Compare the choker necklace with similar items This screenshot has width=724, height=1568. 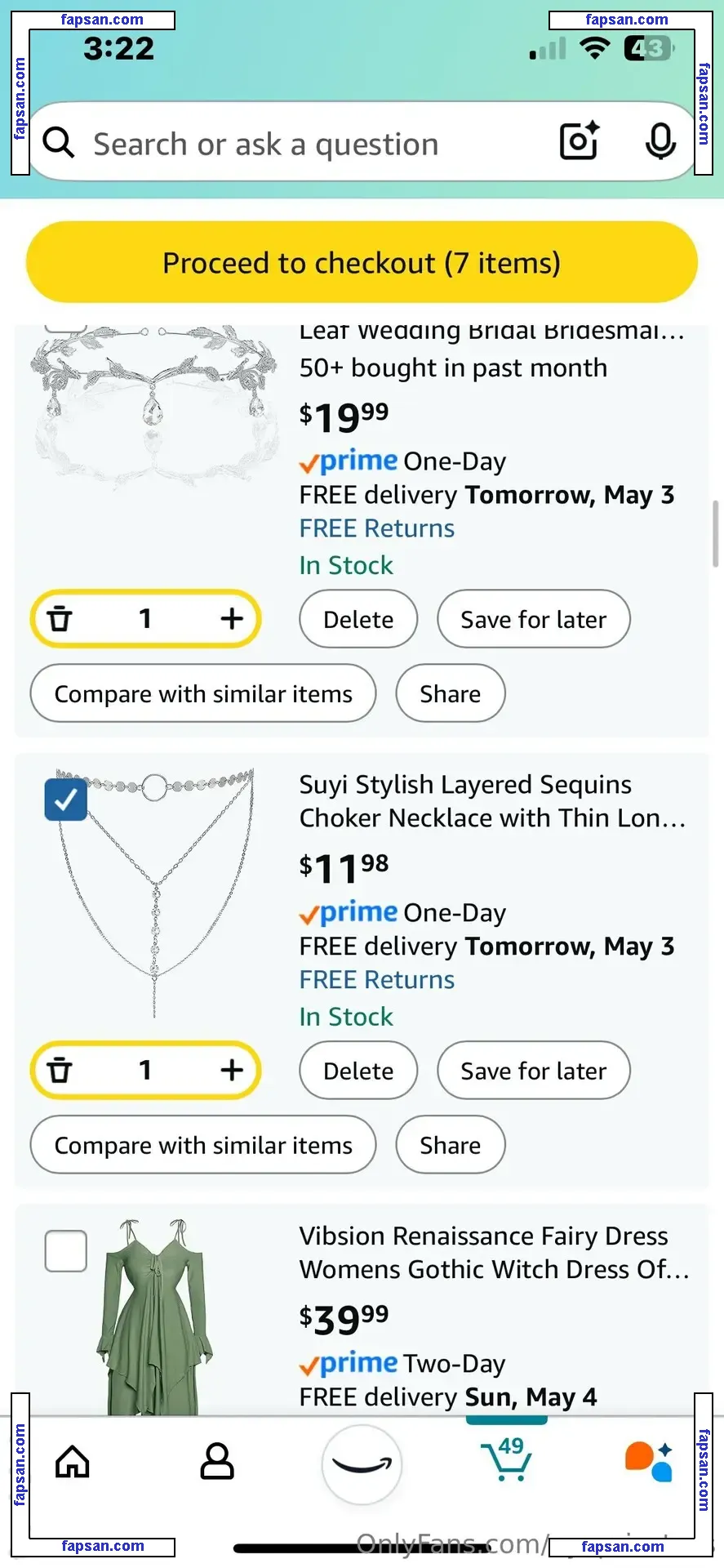pos(203,1145)
